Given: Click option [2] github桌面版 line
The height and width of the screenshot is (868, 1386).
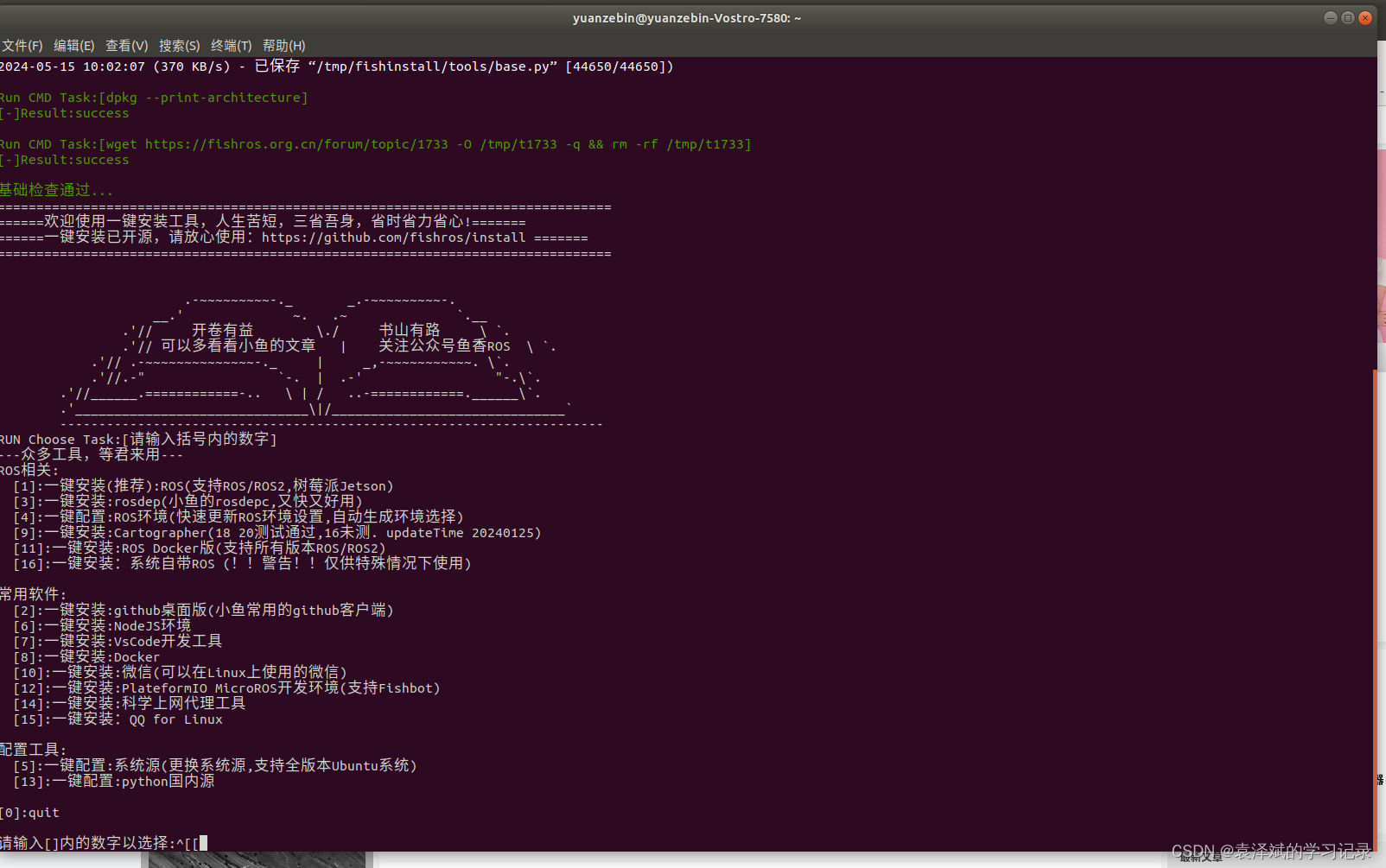Looking at the screenshot, I should coord(204,611).
